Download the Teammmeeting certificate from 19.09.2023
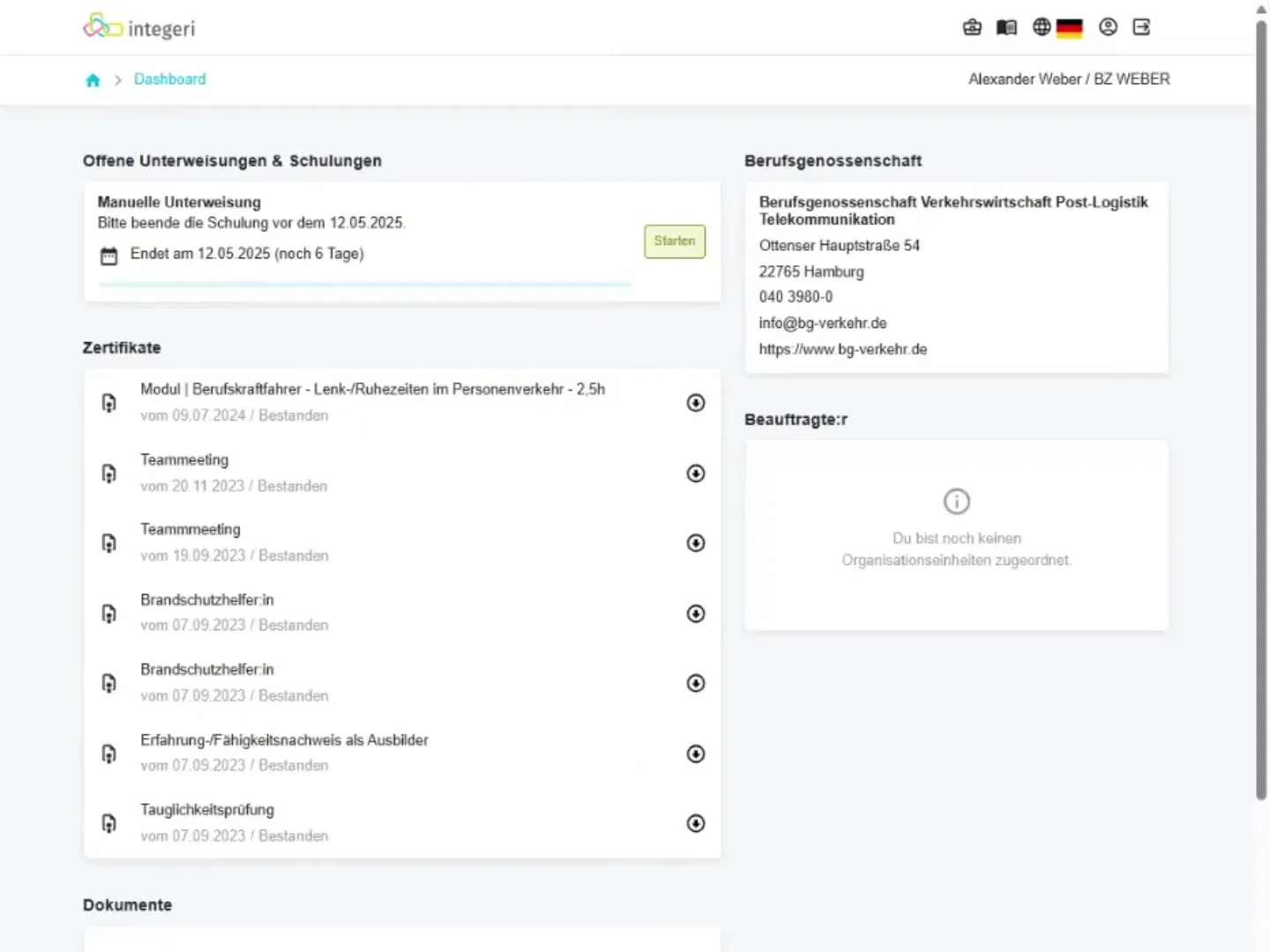Image resolution: width=1270 pixels, height=952 pixels. (x=696, y=543)
